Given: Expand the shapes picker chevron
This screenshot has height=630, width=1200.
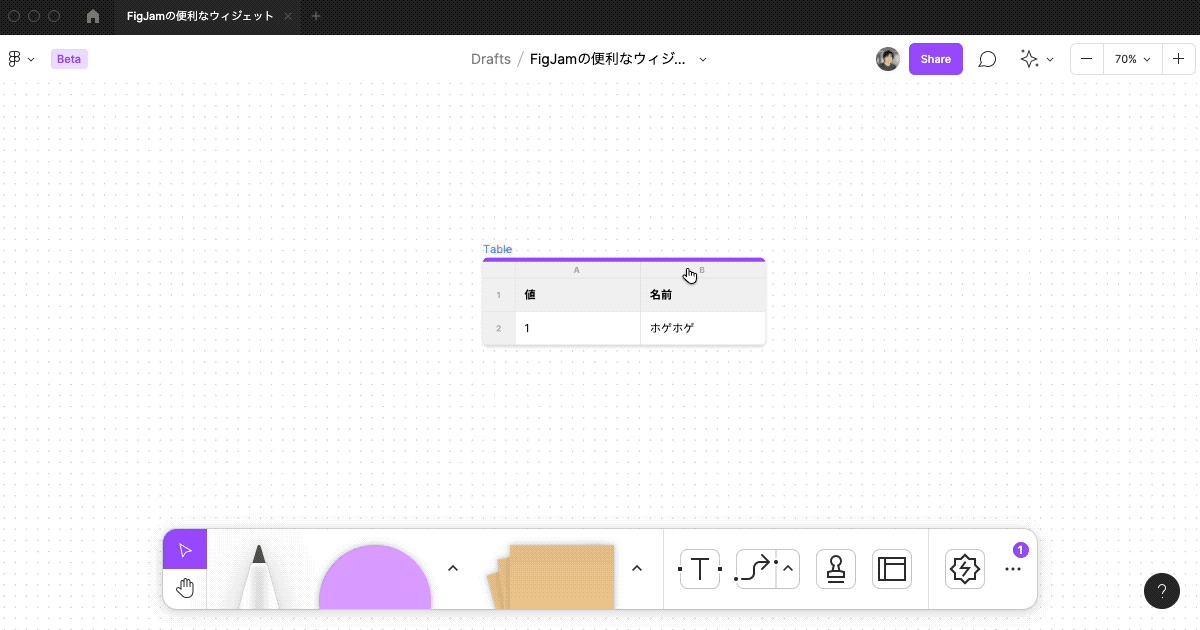Looking at the screenshot, I should 453,567.
